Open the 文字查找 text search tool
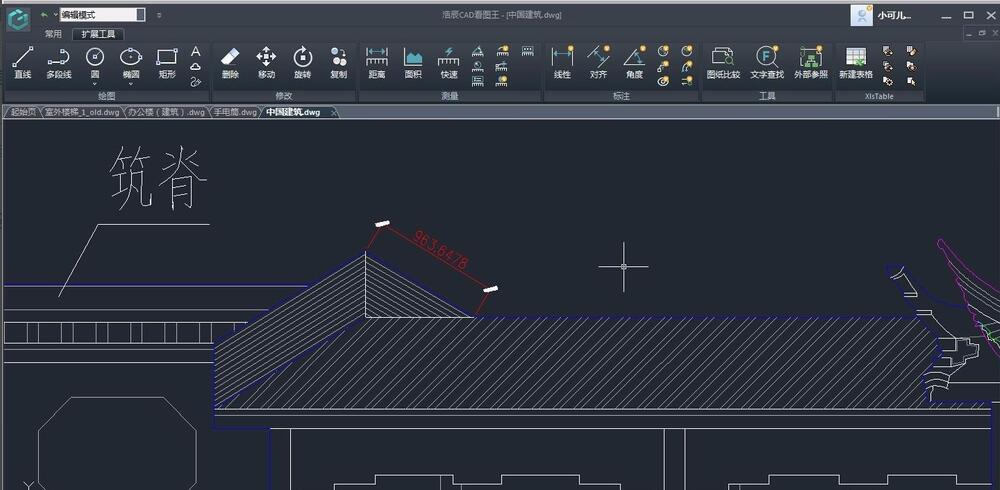 point(767,62)
